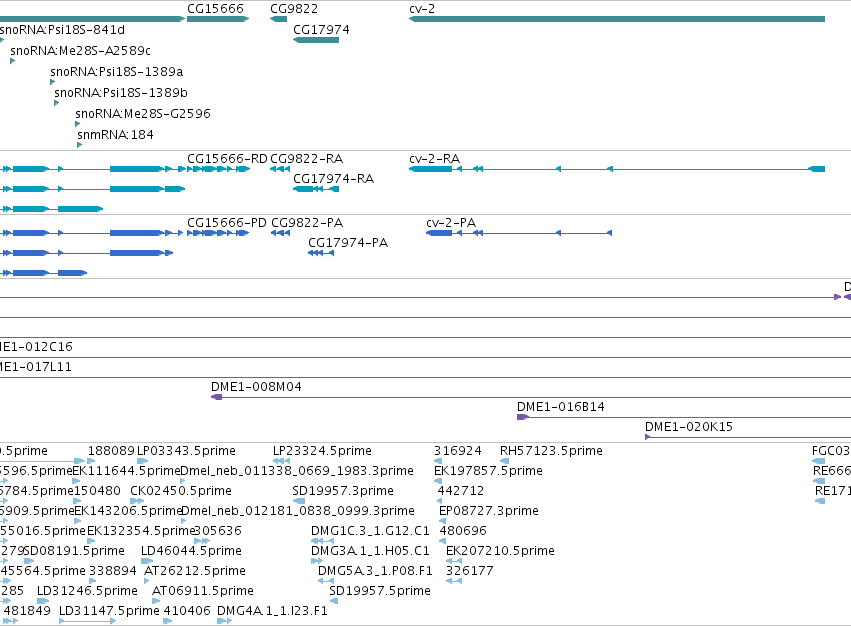The image size is (851, 626).
Task: Select the DMG5A.3_1.P08.F1 label
Action: coord(375,571)
